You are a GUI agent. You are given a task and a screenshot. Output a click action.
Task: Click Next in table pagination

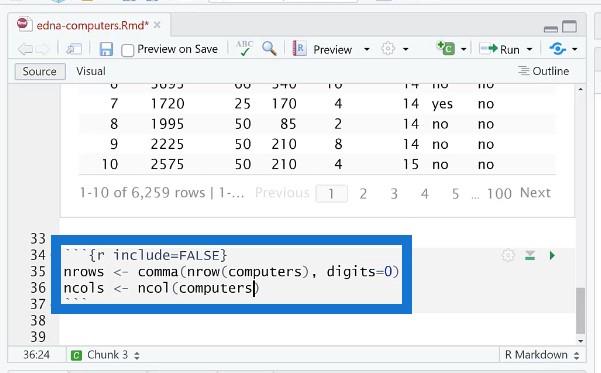535,192
